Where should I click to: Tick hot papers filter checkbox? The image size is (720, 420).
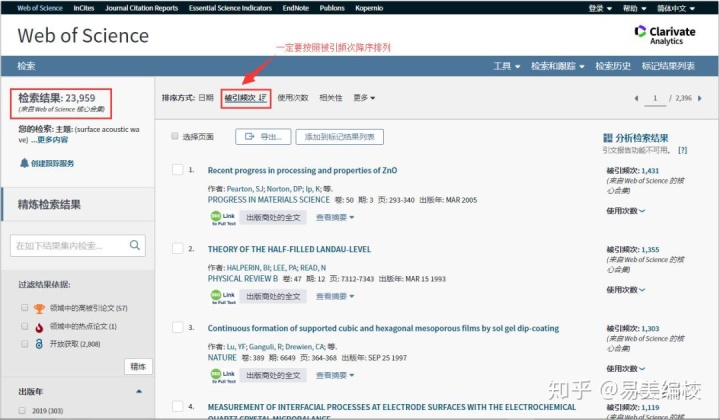click(x=25, y=326)
